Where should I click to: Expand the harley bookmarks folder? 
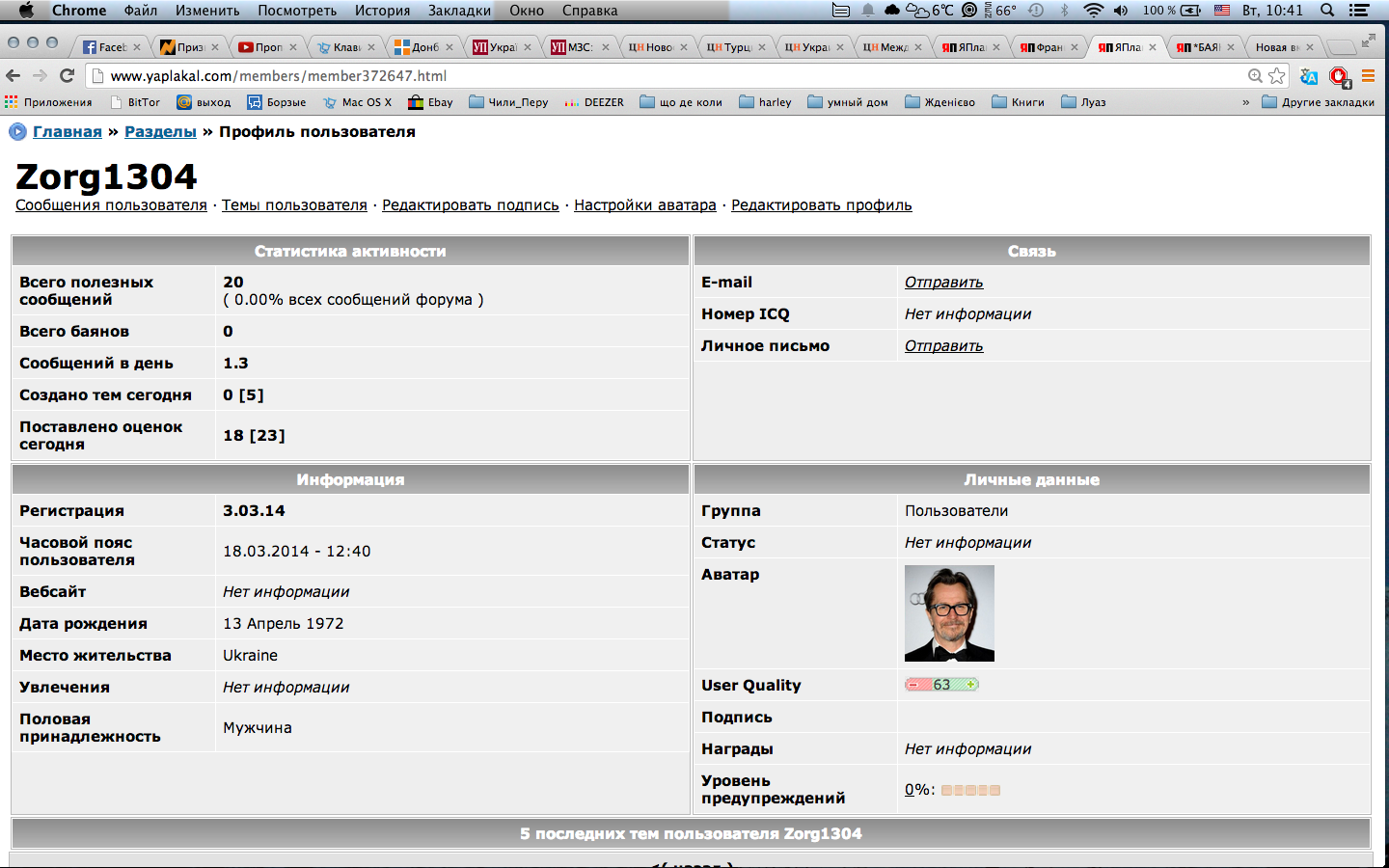(x=765, y=102)
